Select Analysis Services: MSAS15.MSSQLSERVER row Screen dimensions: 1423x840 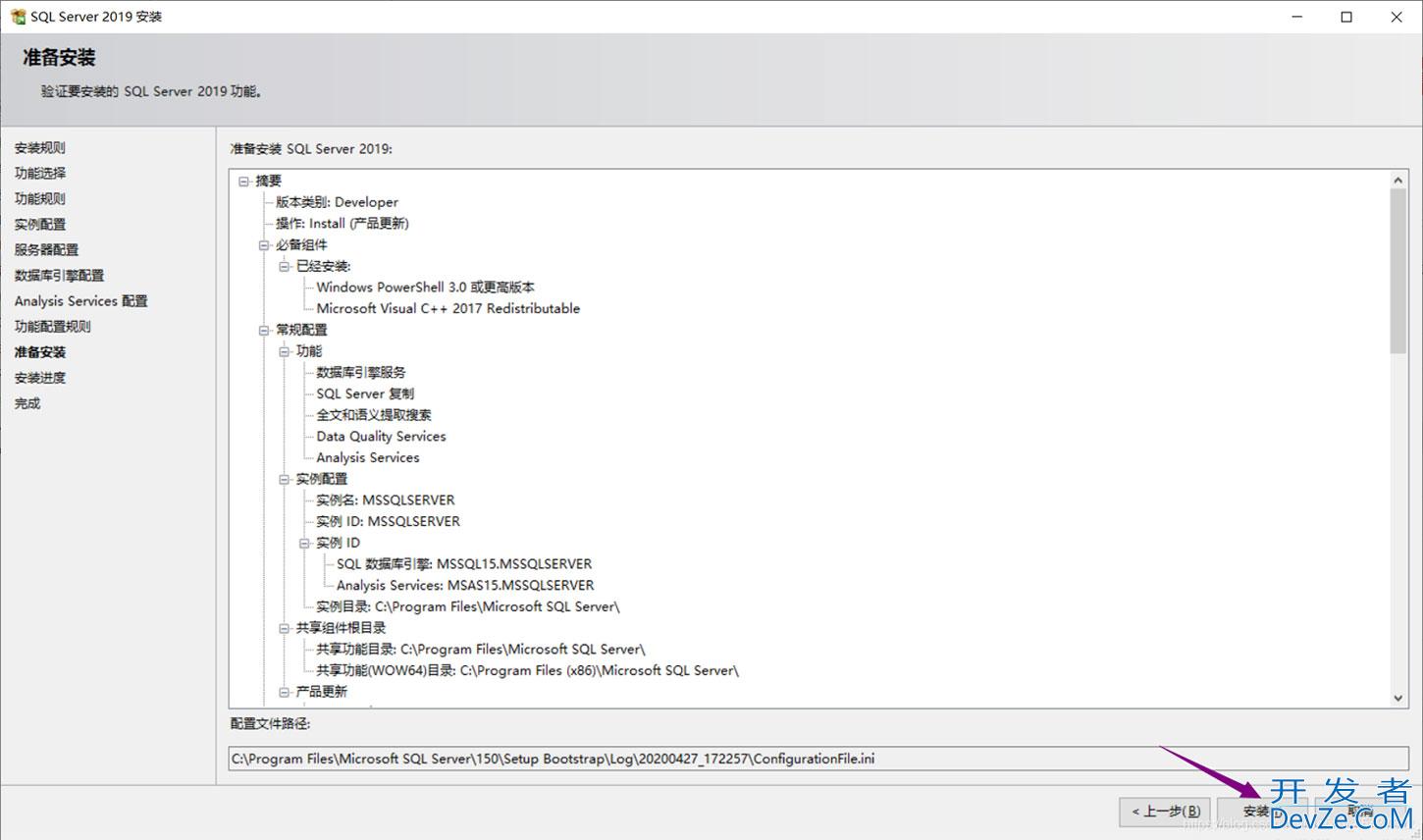(465, 585)
